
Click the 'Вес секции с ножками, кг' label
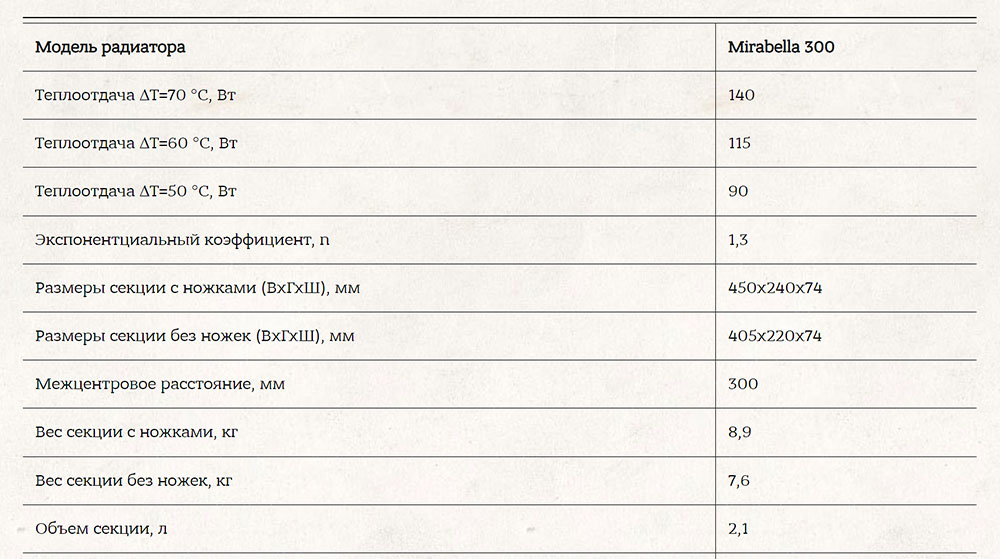[136, 433]
